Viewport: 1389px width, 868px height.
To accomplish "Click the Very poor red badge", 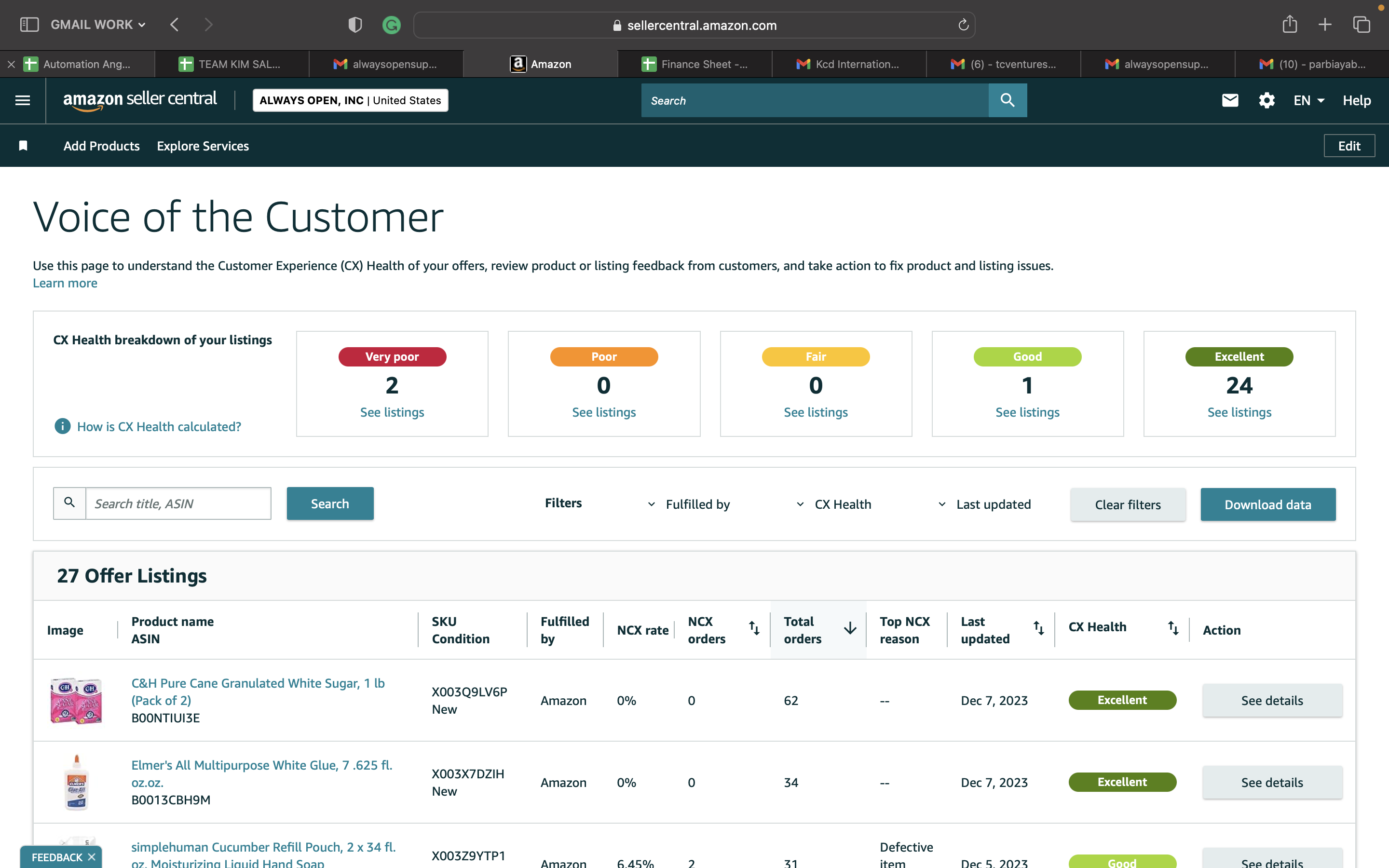I will click(x=392, y=356).
